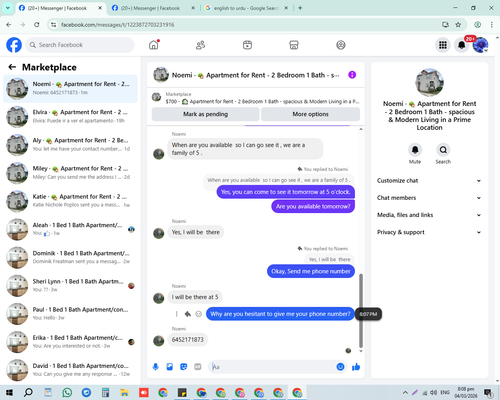Record a voice clip with the microphone icon
The width and height of the screenshot is (500, 400).
(x=156, y=367)
